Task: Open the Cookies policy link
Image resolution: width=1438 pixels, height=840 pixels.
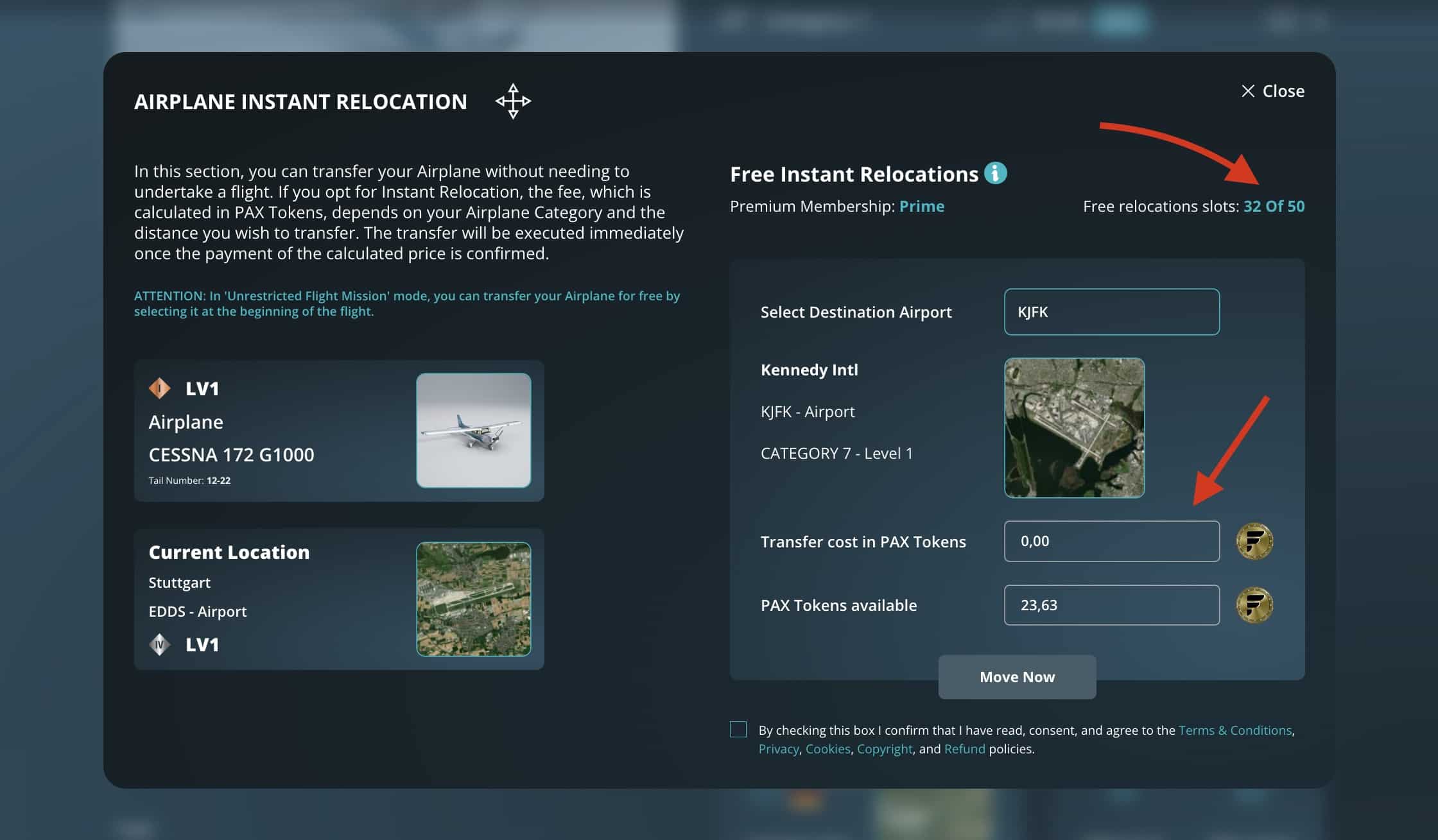Action: point(827,749)
